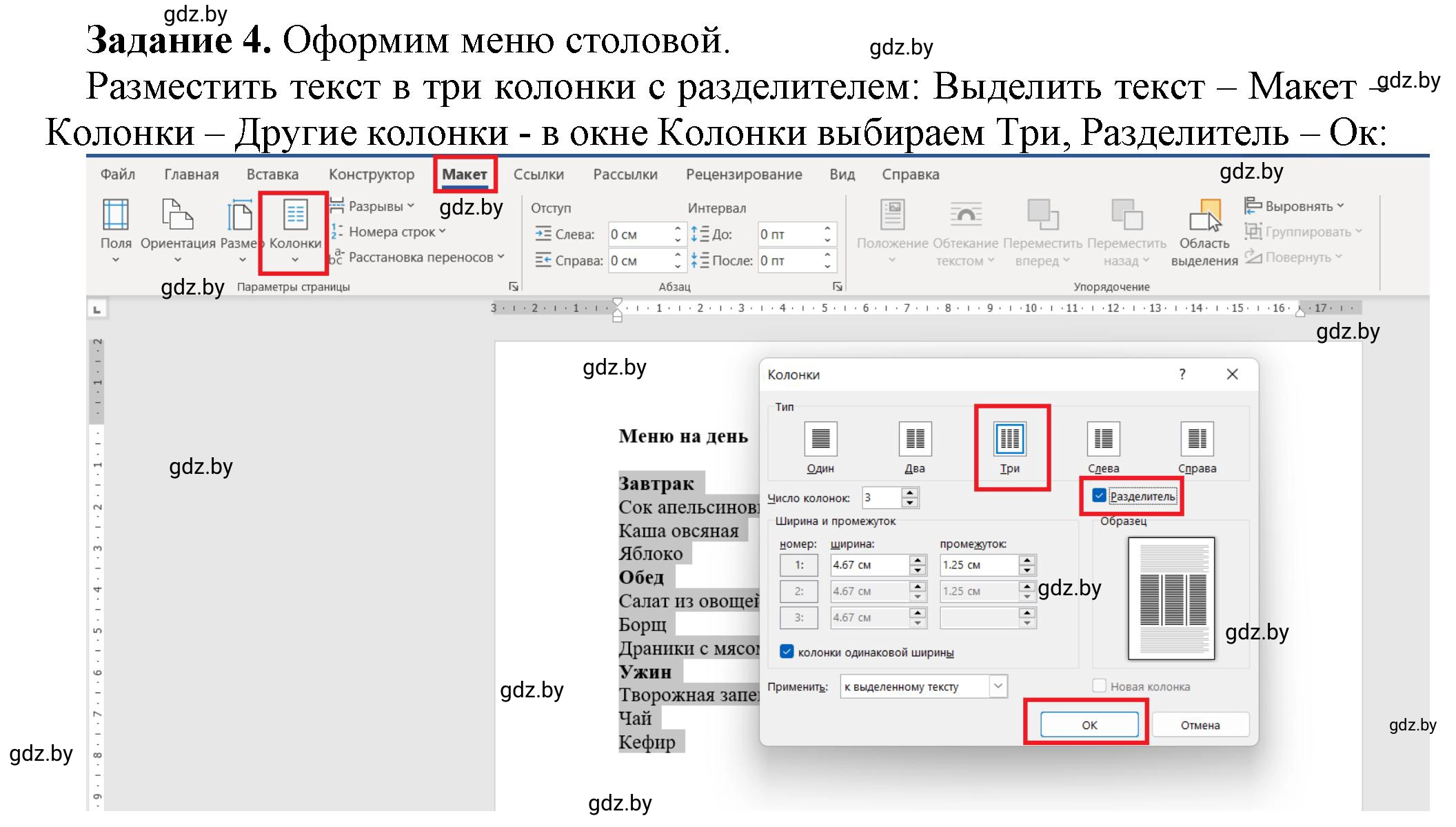The image size is (1456, 827).
Task: Click the Отступ Слева indent field
Action: 638,235
